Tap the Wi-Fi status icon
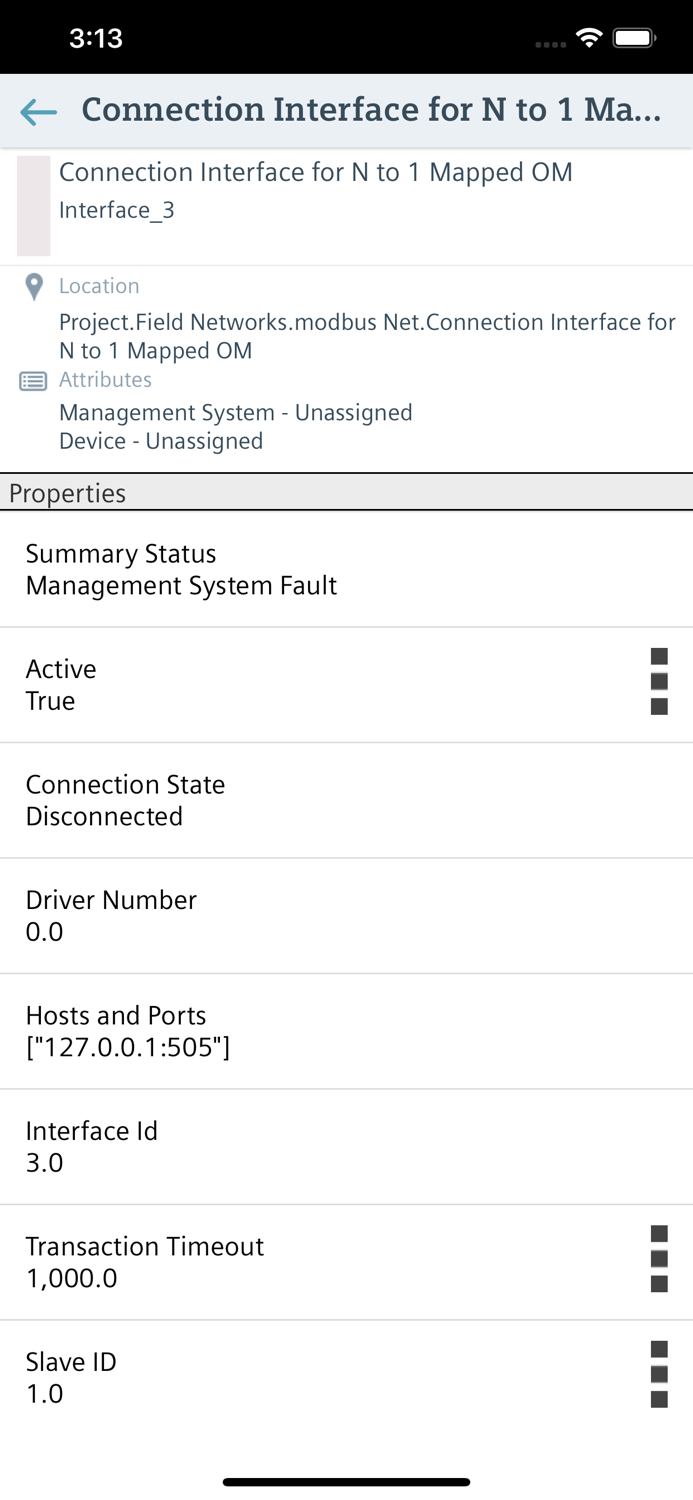Screen dimensions: 693x1500 click(589, 39)
